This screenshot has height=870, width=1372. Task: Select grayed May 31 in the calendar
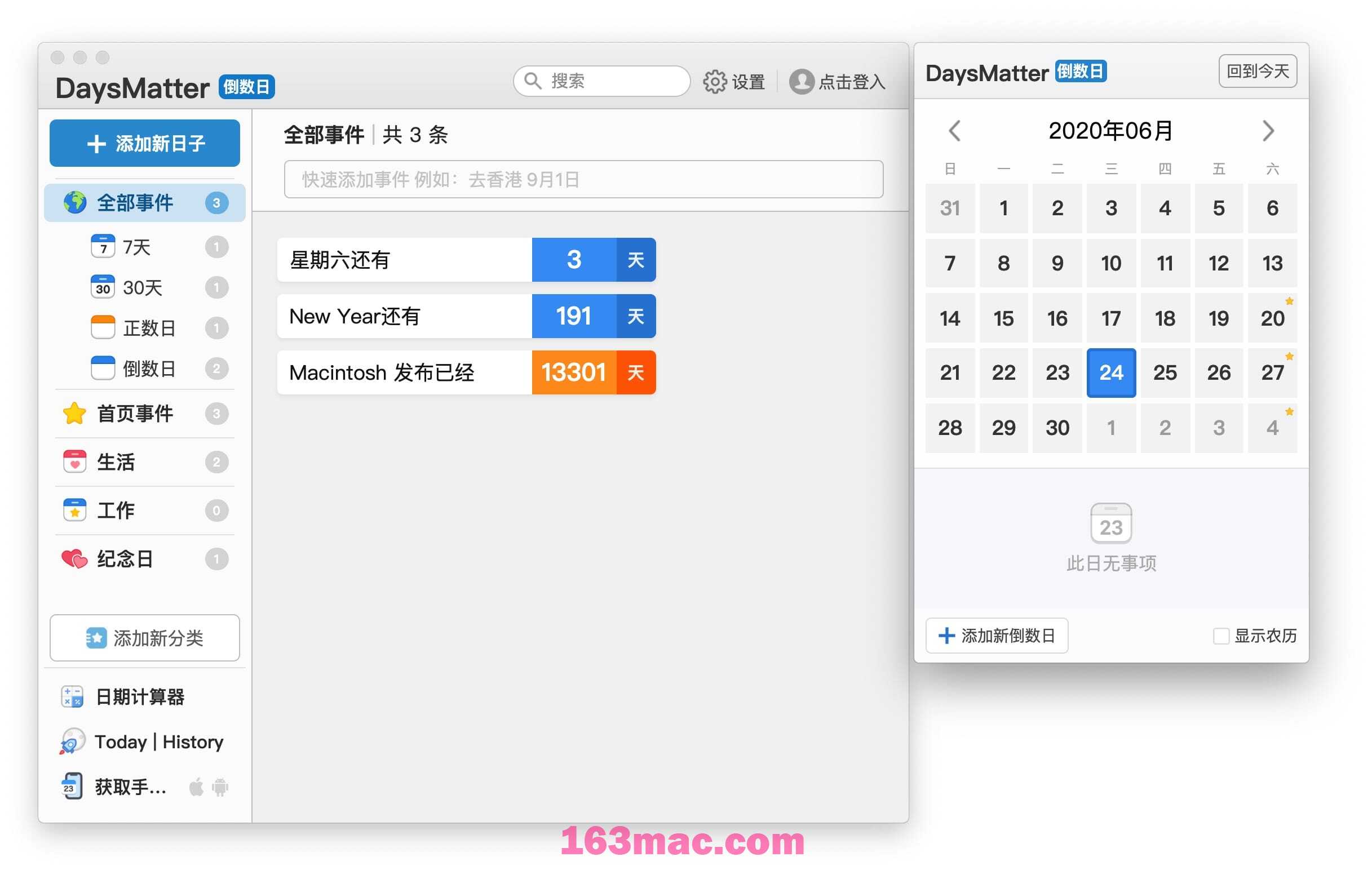coord(950,208)
